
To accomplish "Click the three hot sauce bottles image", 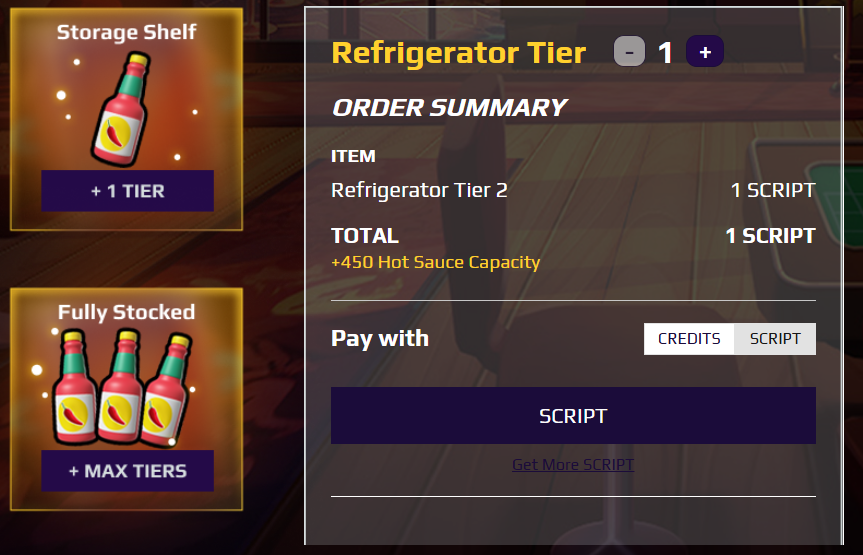I will (x=121, y=388).
